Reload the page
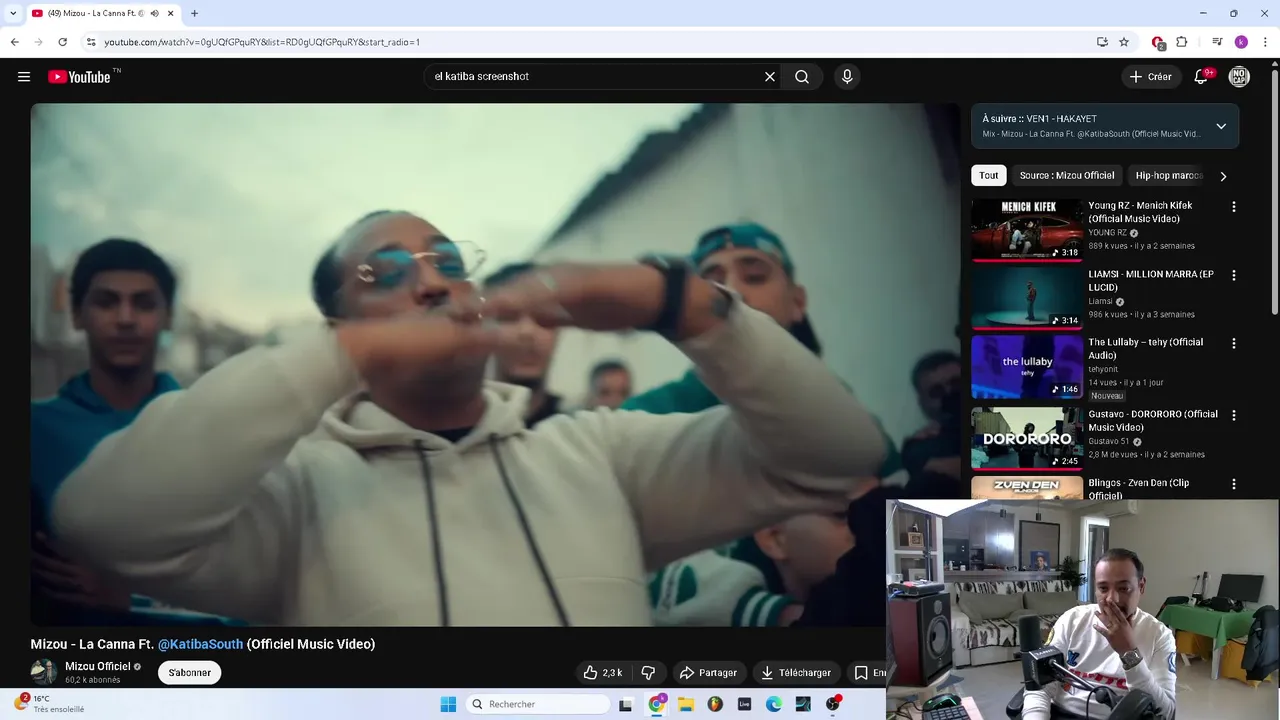 click(x=62, y=42)
